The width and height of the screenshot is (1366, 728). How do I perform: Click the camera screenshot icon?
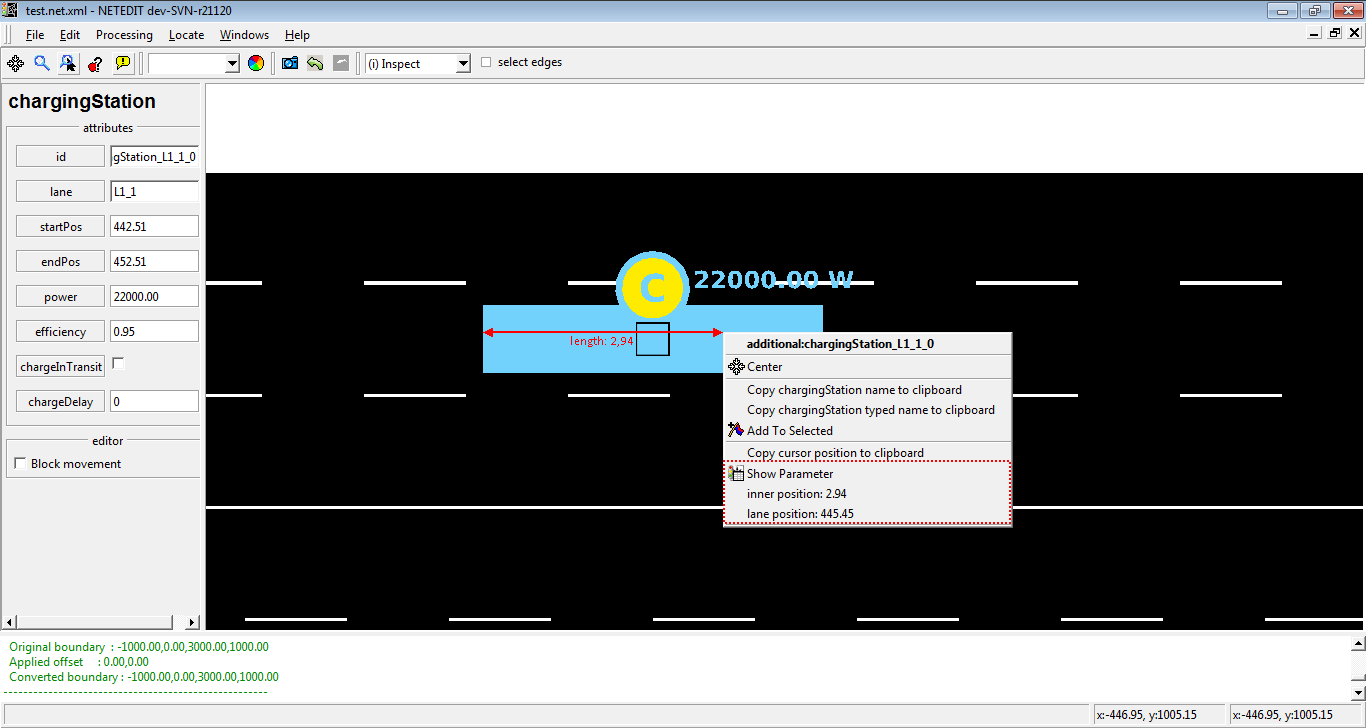tap(290, 63)
